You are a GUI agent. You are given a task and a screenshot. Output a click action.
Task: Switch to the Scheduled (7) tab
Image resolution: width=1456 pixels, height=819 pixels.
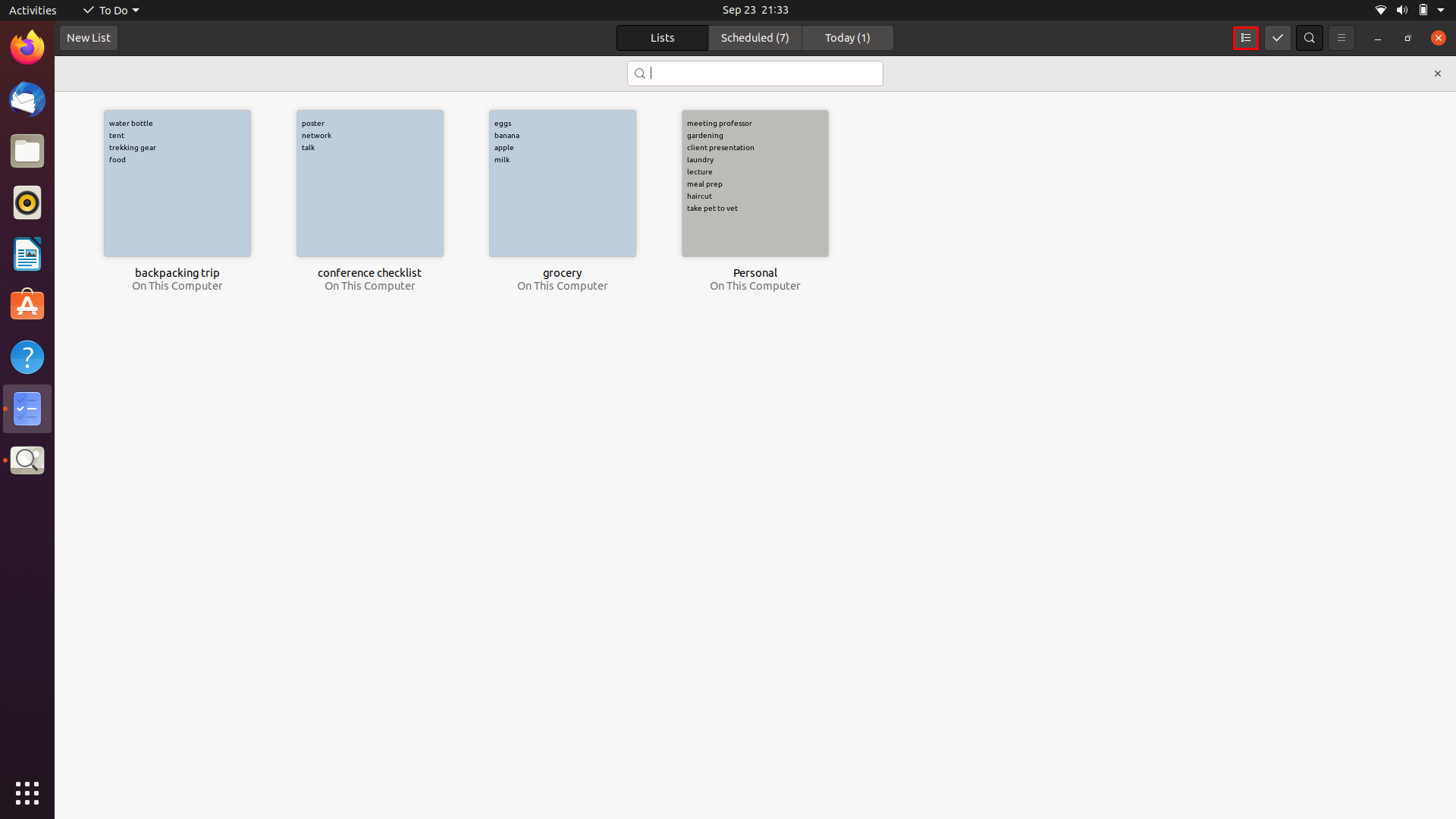tap(755, 38)
